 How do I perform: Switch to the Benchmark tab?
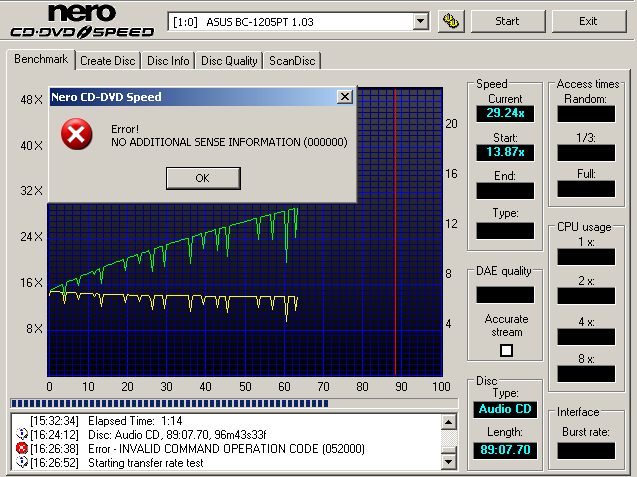tap(41, 59)
